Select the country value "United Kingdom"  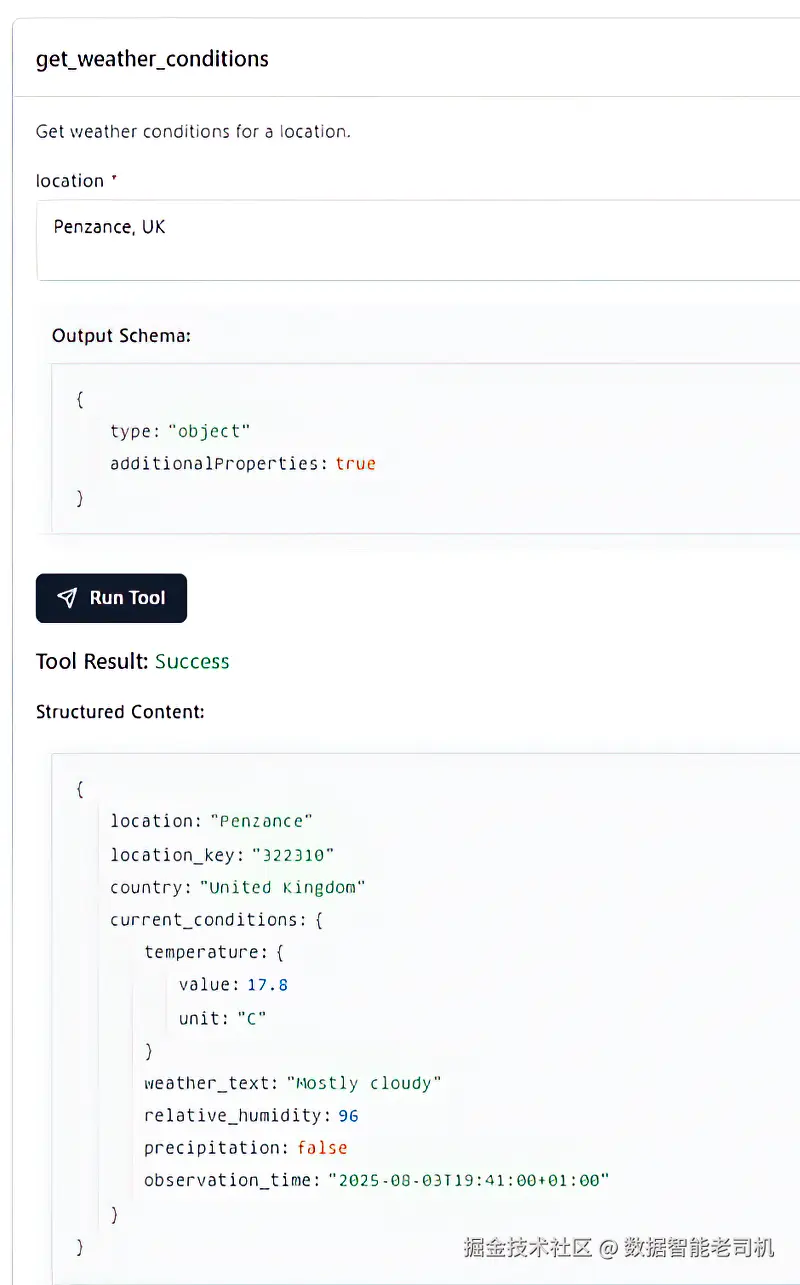point(282,888)
